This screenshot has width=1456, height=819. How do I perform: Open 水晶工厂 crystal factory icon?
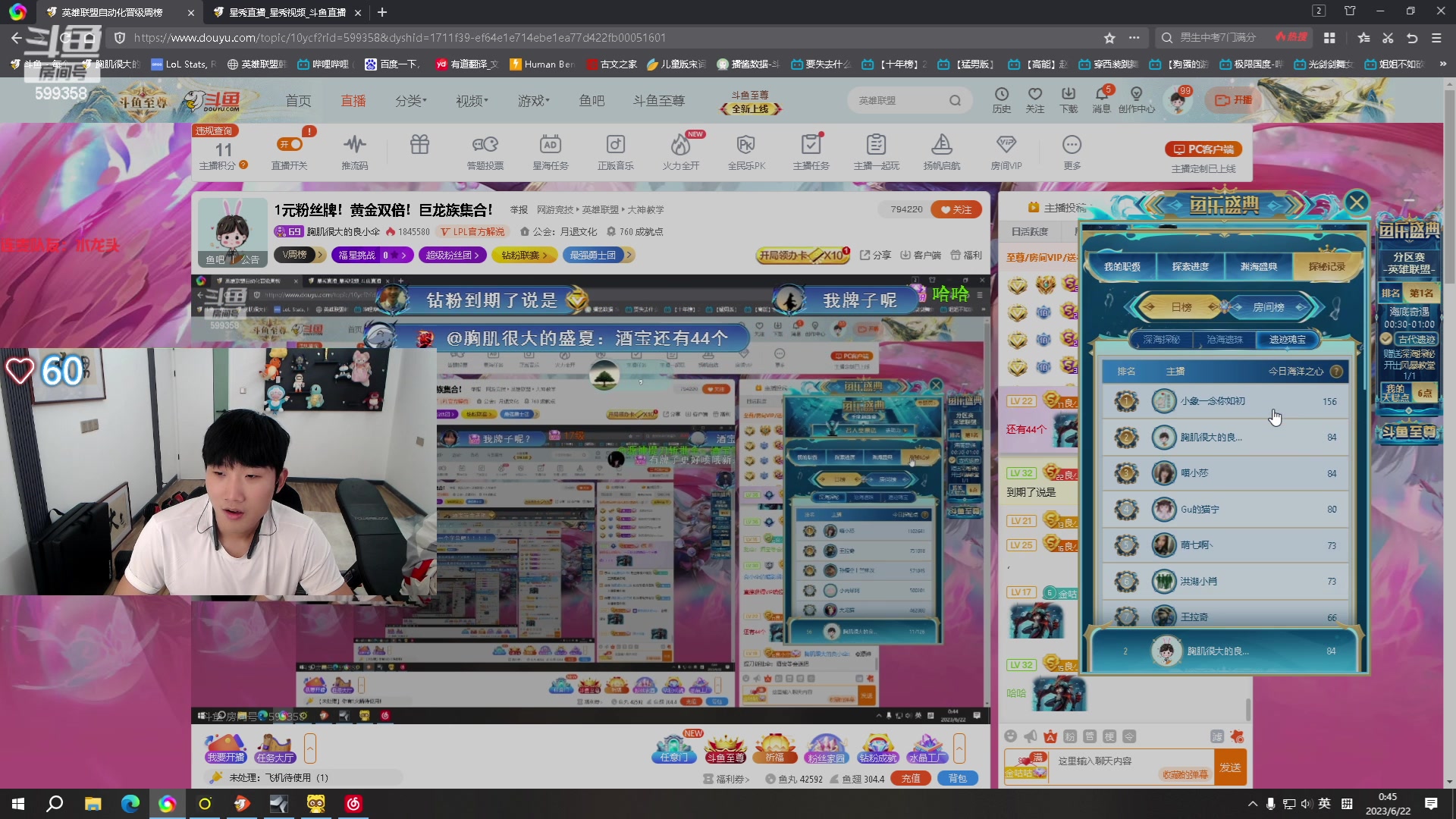pos(927,748)
